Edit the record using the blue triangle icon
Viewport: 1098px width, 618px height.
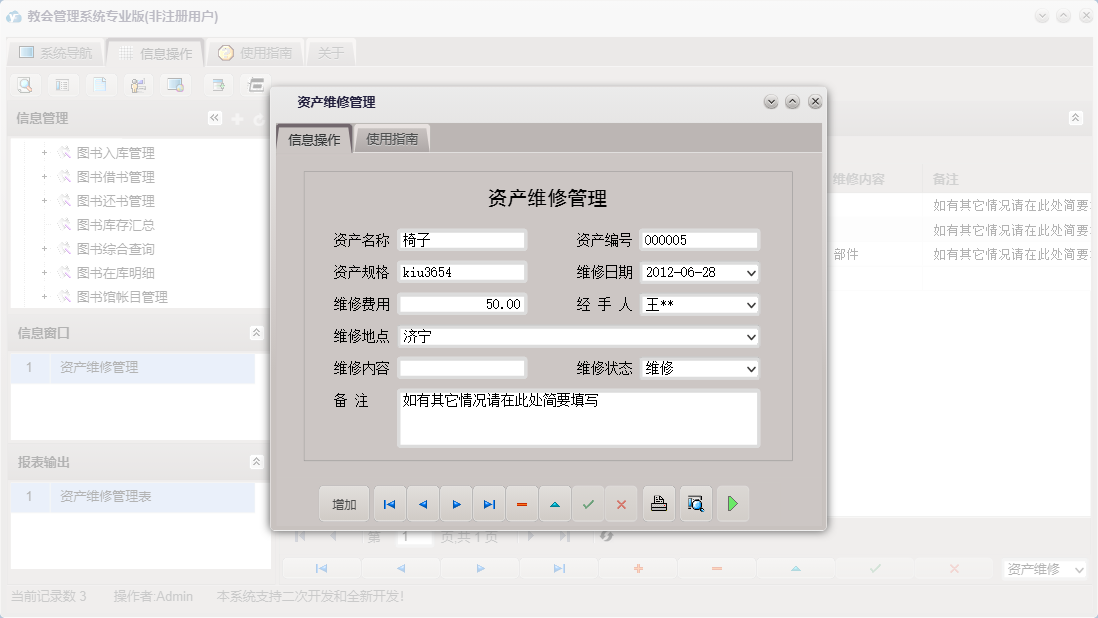point(554,504)
